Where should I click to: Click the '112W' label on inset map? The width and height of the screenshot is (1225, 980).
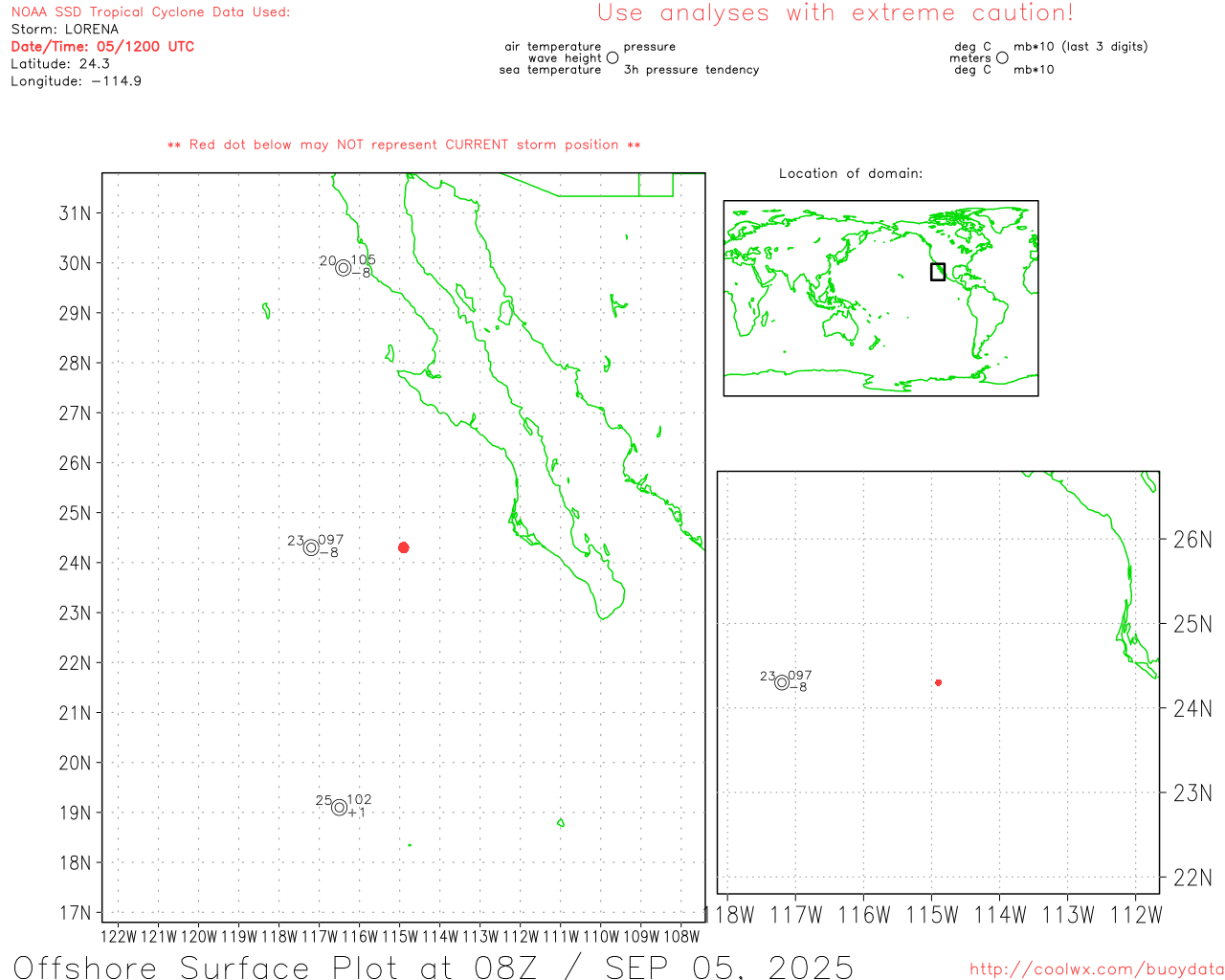1136,915
